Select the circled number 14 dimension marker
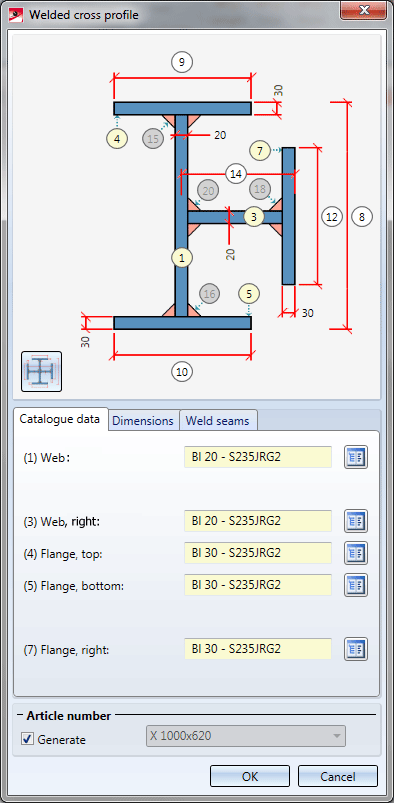This screenshot has height=803, width=394. [236, 174]
